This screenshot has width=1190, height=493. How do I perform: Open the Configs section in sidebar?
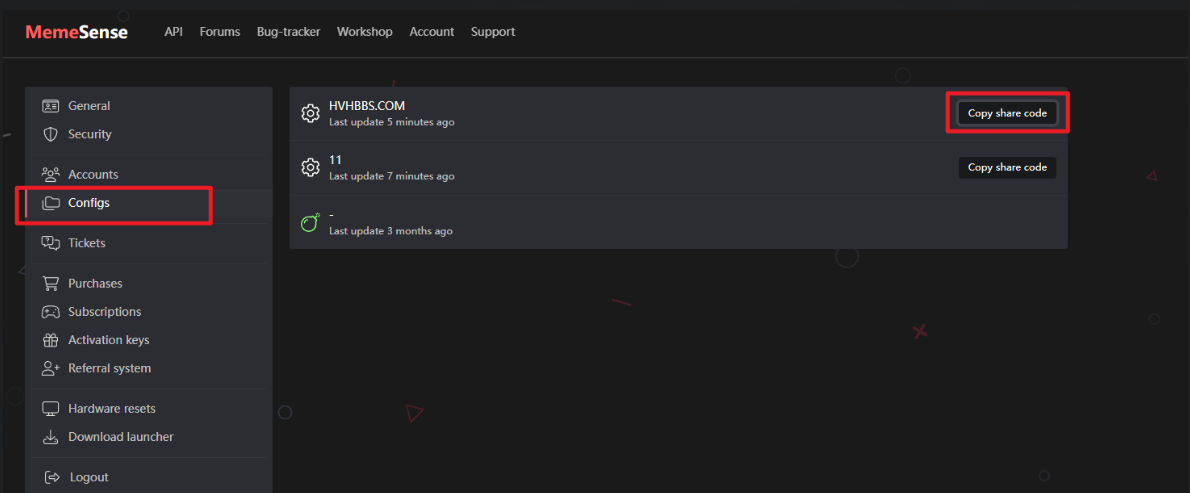point(89,203)
